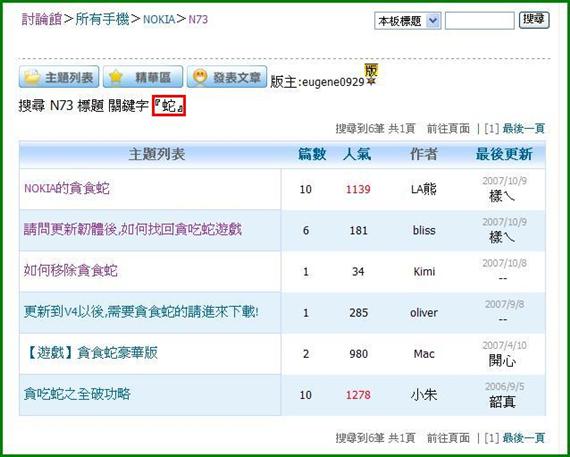Sort by 最後更新 column header
570x457 pixels.
pyautogui.click(x=504, y=154)
